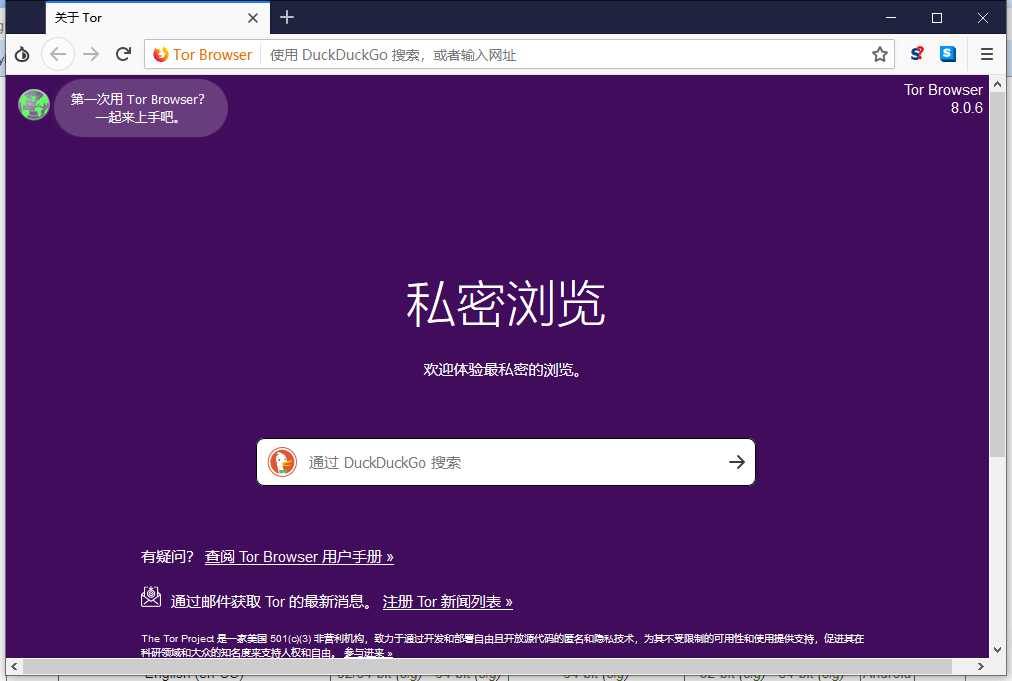Screen dimensions: 1012x681
Task: Submit search with the arrow button
Action: coord(736,462)
